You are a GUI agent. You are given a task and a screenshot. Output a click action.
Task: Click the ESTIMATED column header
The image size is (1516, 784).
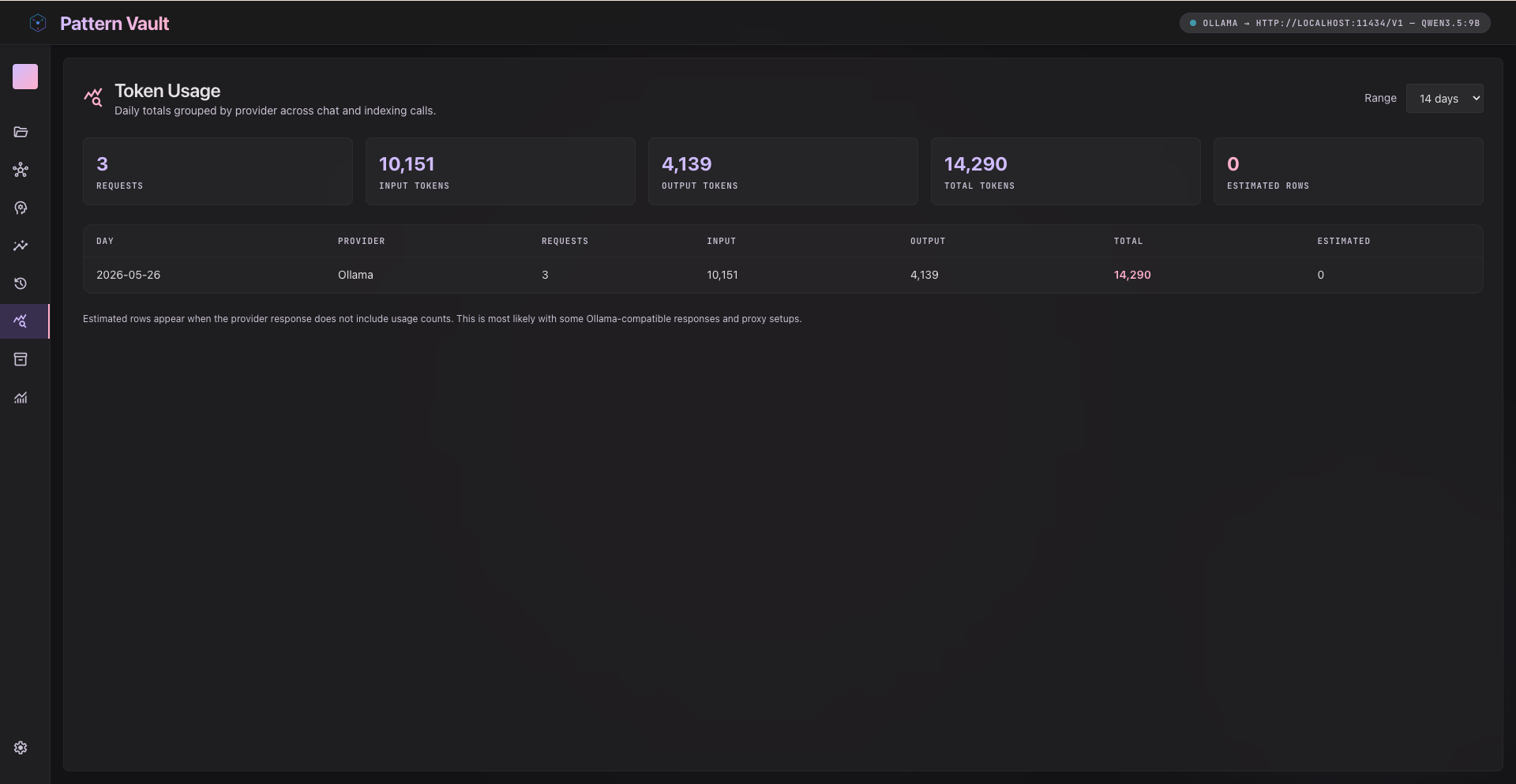coord(1344,241)
